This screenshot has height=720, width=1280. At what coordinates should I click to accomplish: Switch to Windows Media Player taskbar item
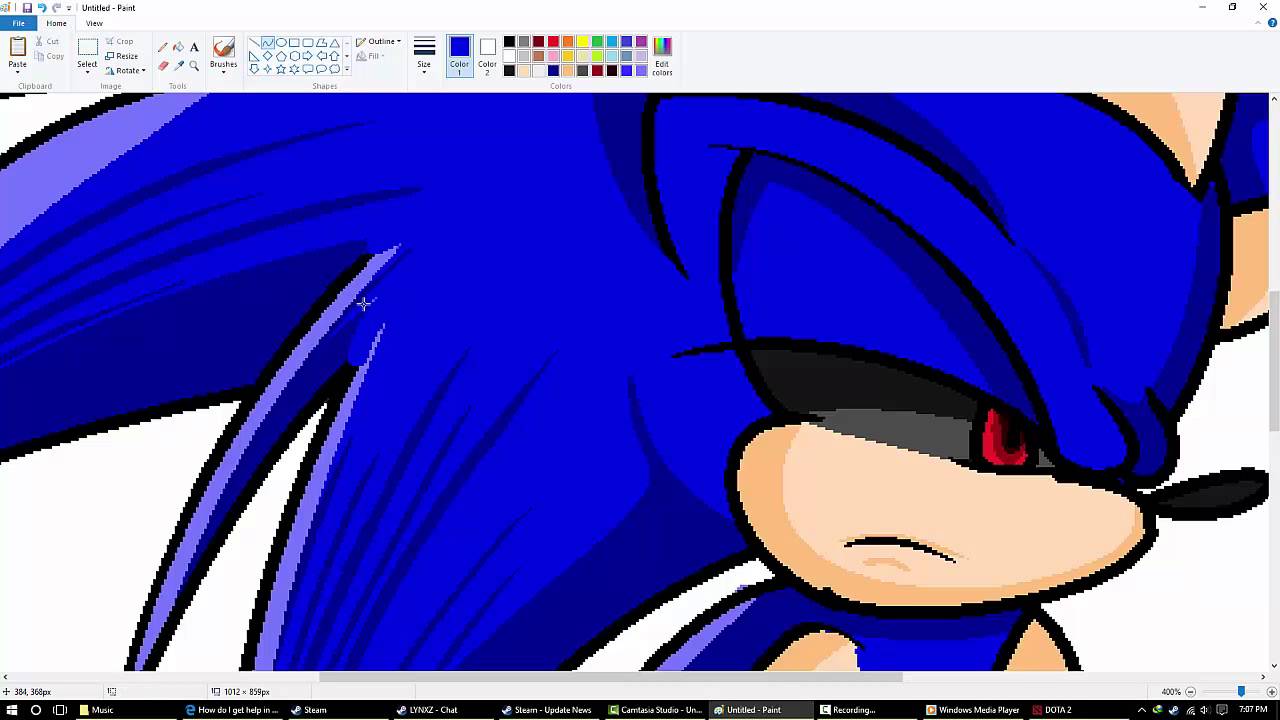972,710
